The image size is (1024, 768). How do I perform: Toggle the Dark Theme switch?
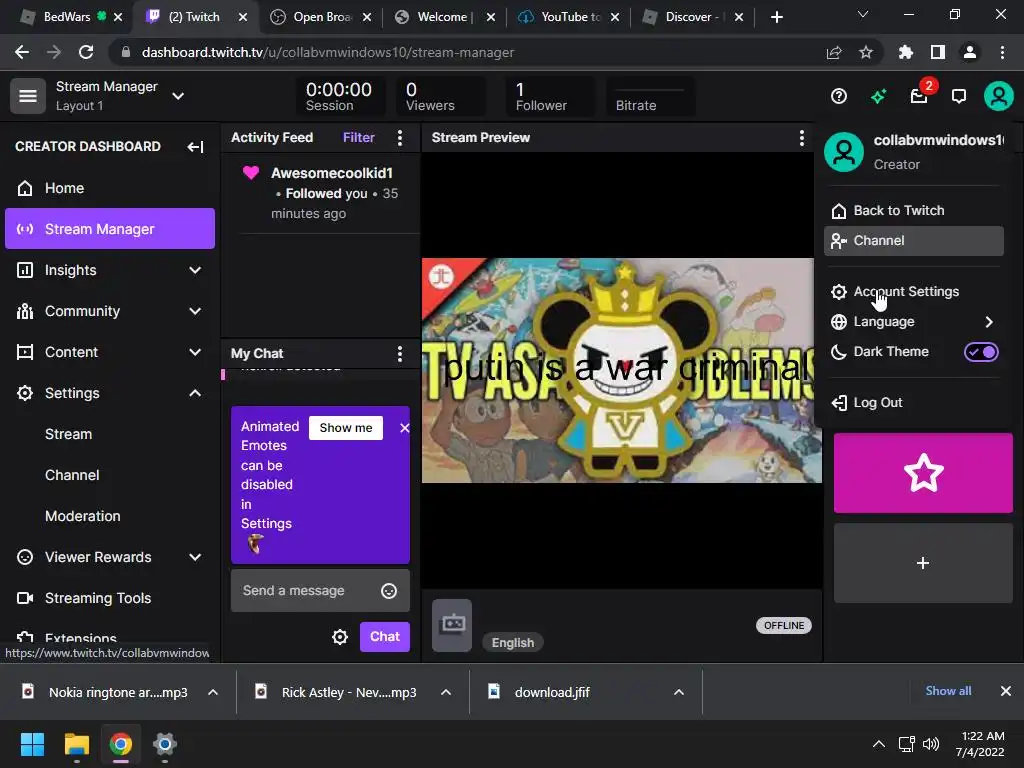click(x=981, y=352)
